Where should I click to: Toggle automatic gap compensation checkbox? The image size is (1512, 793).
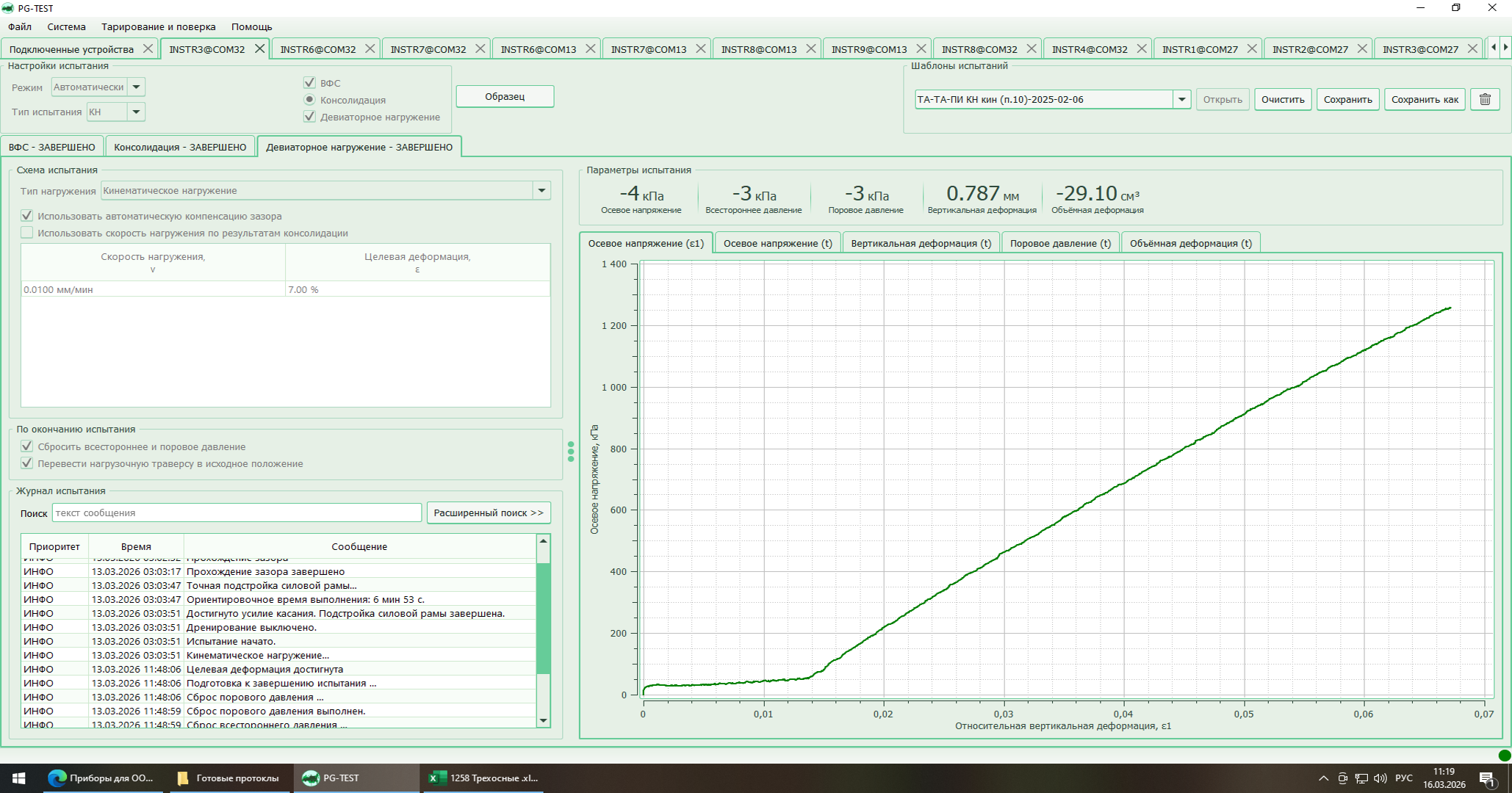coord(27,216)
